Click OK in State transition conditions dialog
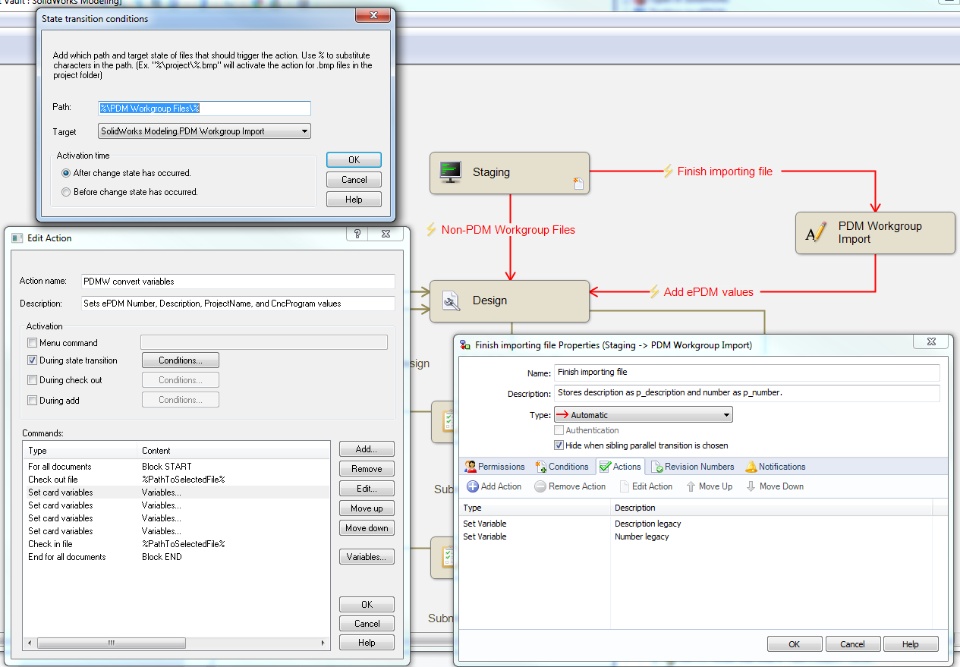960x667 pixels. 354,160
